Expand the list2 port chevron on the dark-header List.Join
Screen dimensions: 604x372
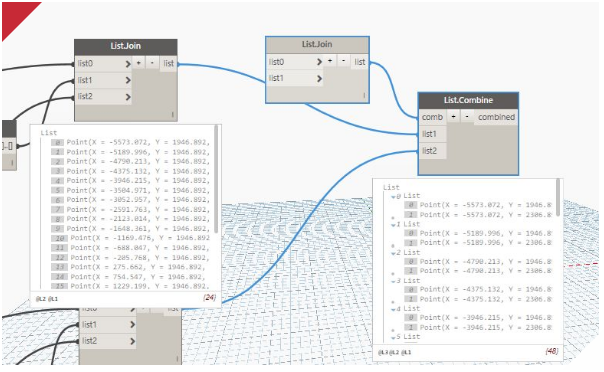pyautogui.click(x=128, y=97)
